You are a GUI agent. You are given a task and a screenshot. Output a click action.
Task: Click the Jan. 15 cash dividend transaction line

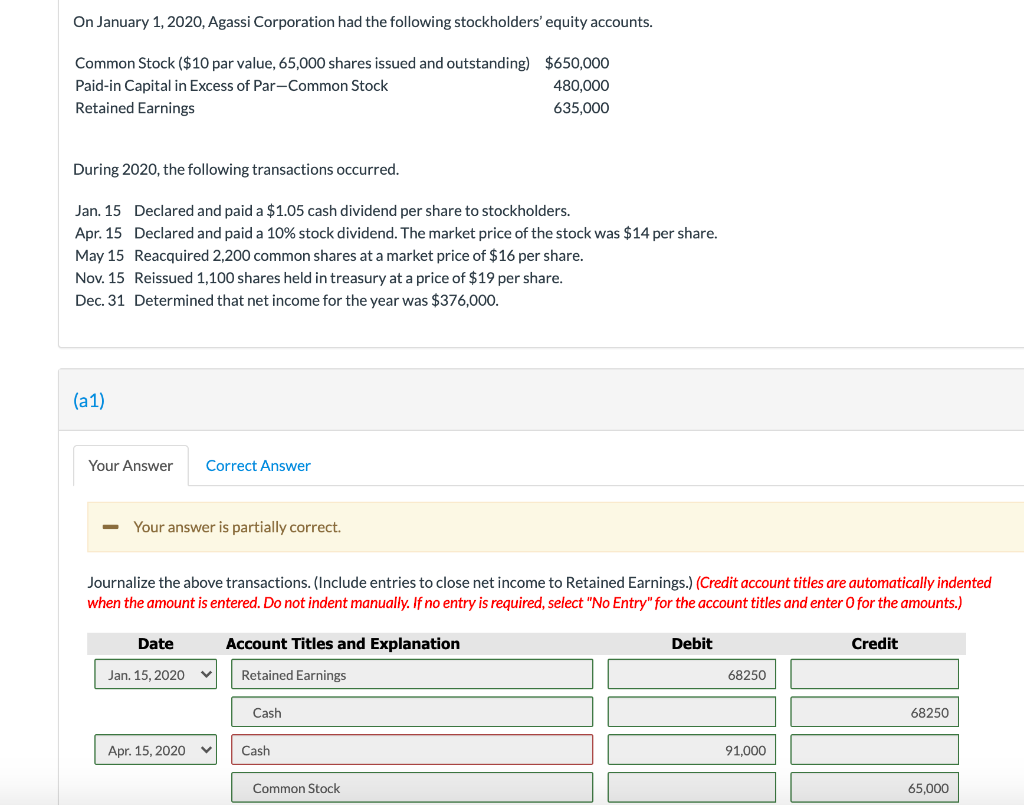click(x=323, y=211)
